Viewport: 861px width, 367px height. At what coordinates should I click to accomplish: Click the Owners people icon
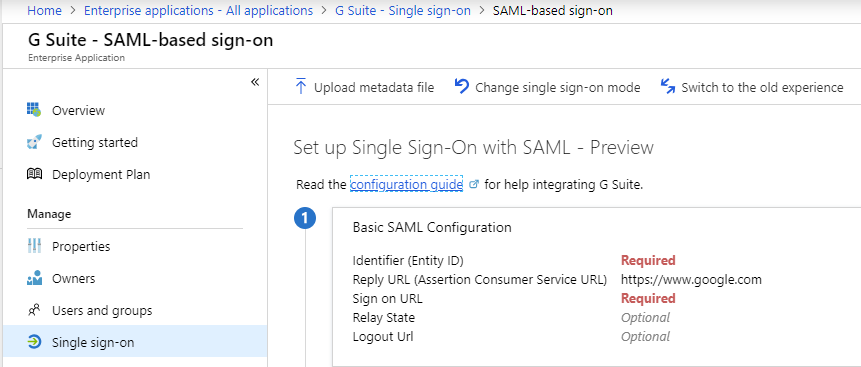click(34, 279)
